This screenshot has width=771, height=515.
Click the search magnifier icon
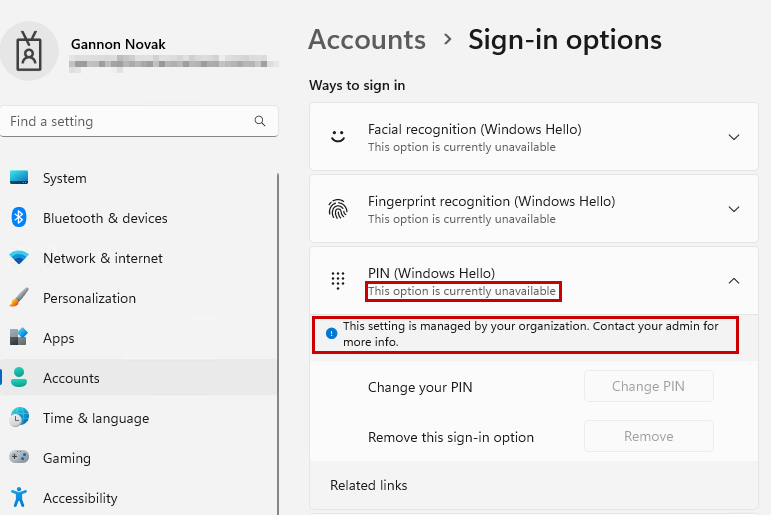click(260, 121)
